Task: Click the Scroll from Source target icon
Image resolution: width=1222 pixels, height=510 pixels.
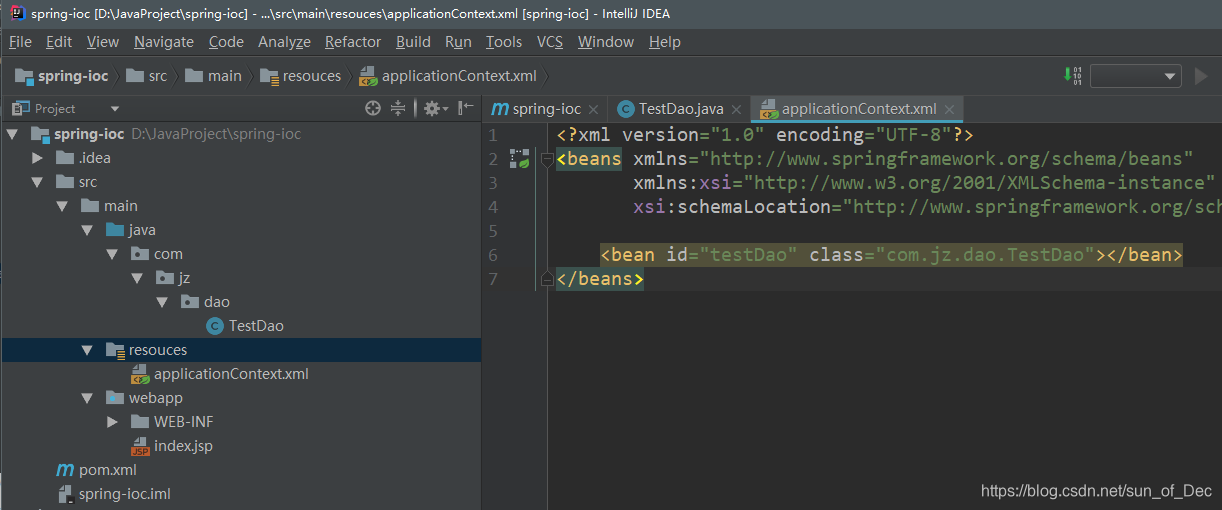Action: 373,108
